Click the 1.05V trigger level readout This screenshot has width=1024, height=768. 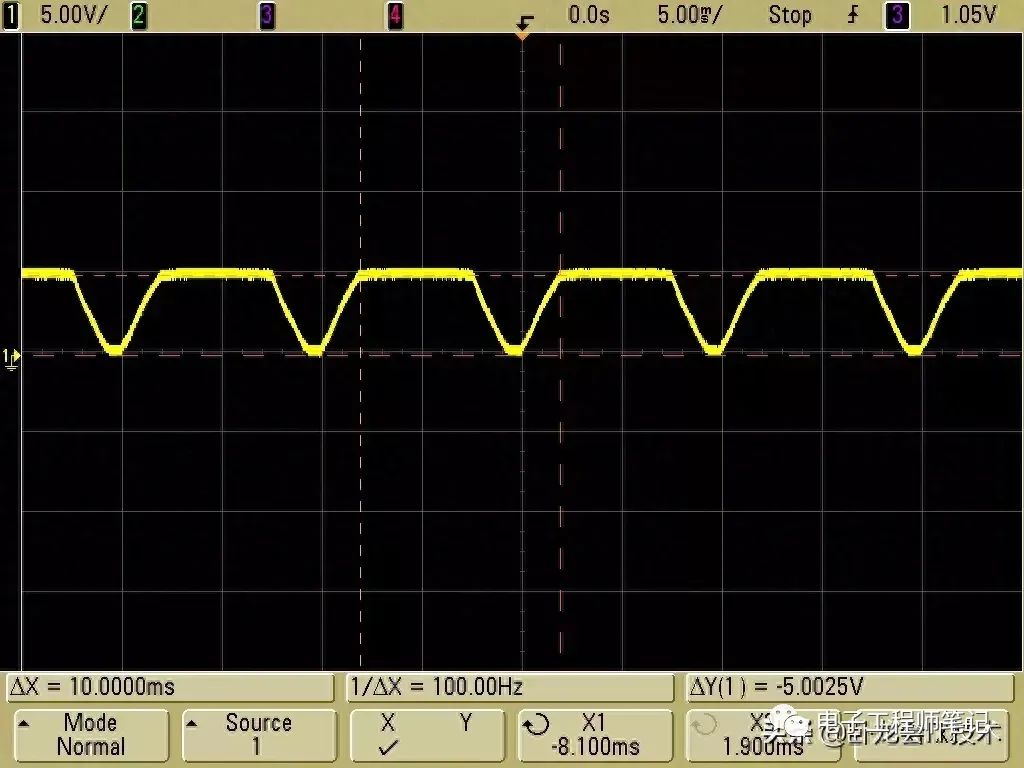tap(968, 15)
